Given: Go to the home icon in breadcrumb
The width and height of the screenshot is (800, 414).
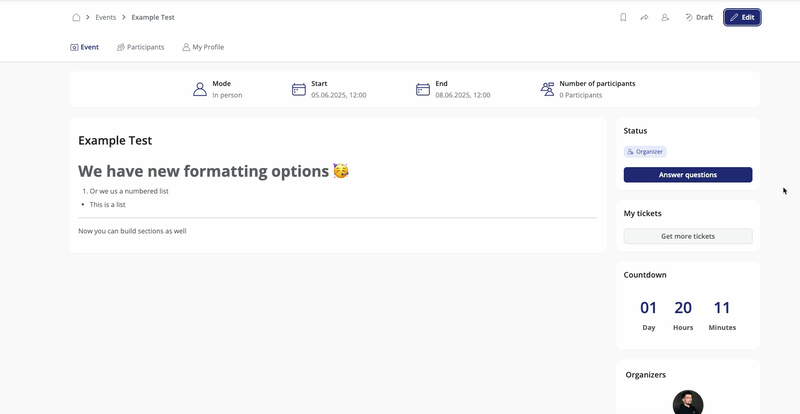Looking at the screenshot, I should 76,17.
